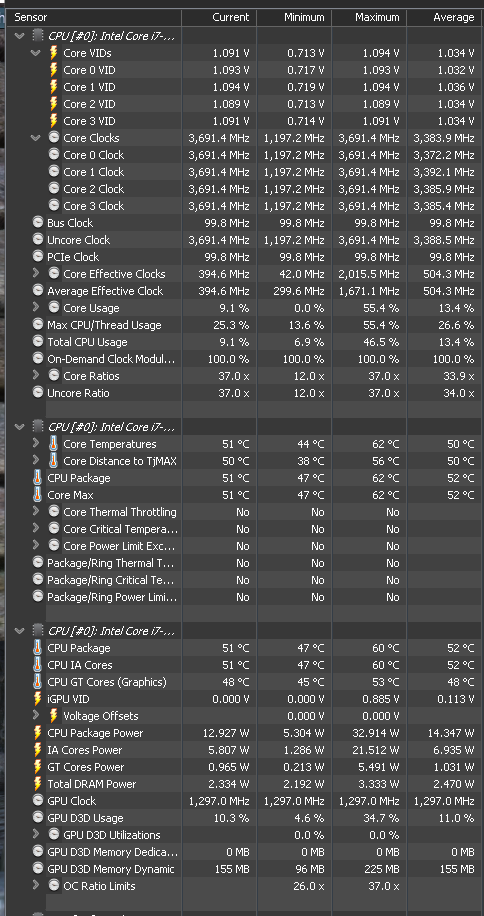Click the icon next to Uncore Ratio

pyautogui.click(x=38, y=392)
